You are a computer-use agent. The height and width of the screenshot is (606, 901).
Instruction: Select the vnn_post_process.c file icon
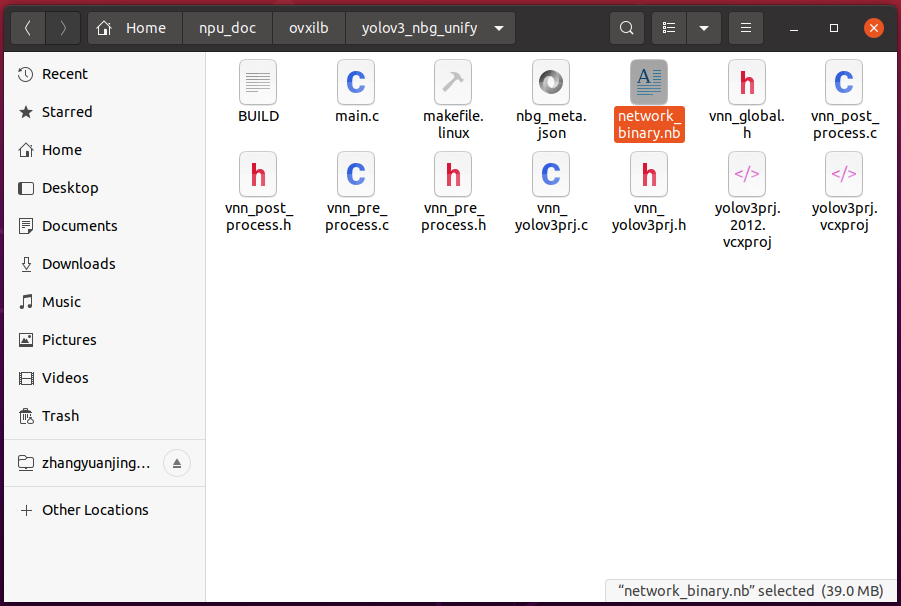click(844, 82)
